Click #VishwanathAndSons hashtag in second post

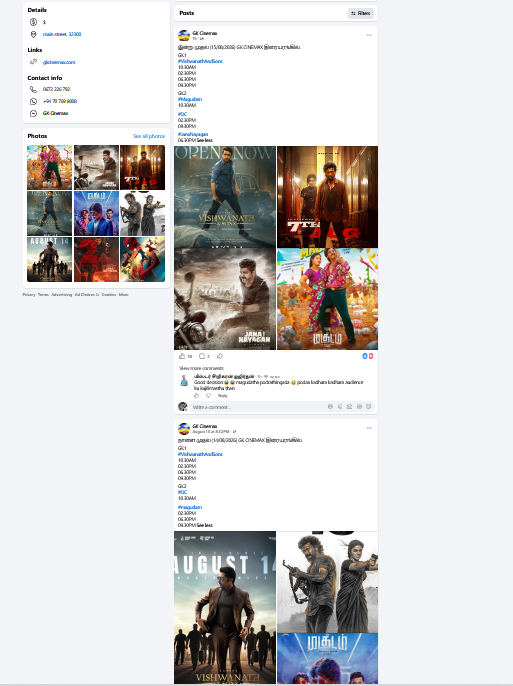200,454
